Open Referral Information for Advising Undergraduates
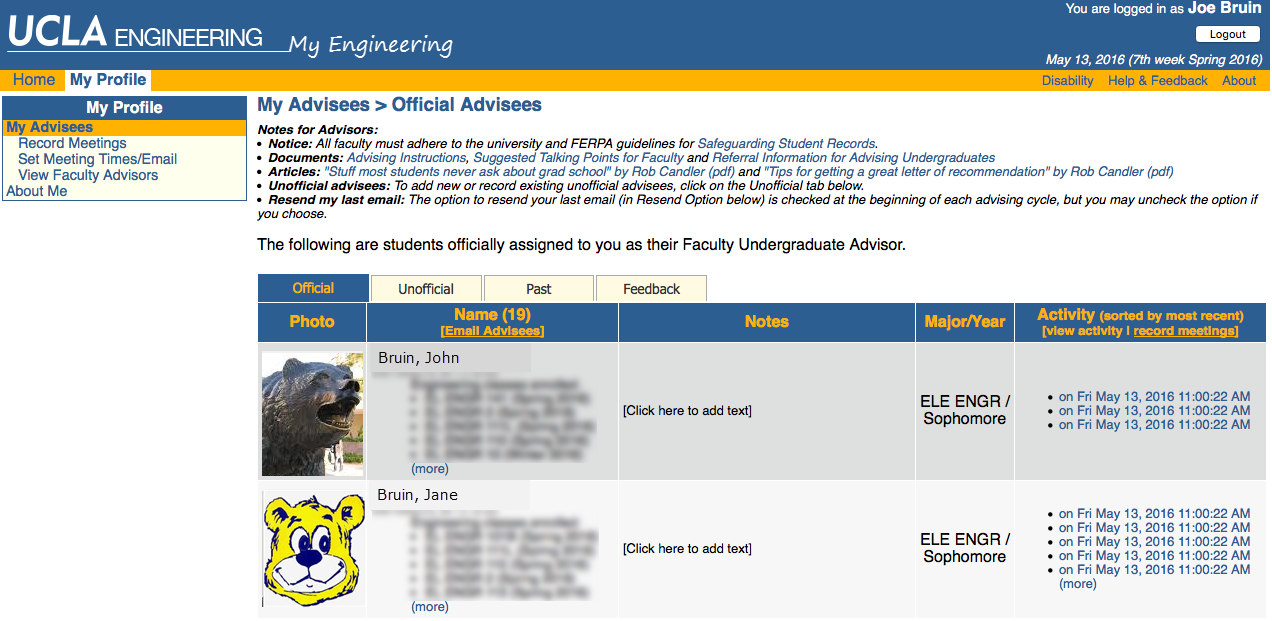1272x621 pixels. point(854,158)
